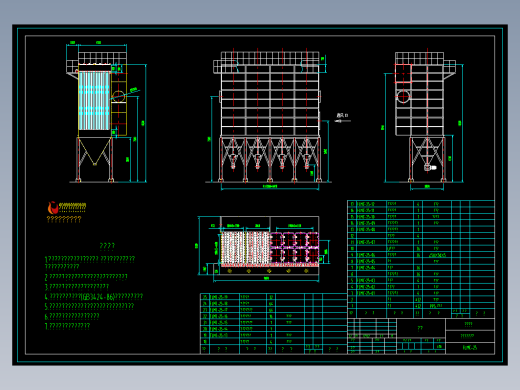Select the orange question-mark text under logo
Screen dimensions: 520x390
pyautogui.click(x=64, y=219)
